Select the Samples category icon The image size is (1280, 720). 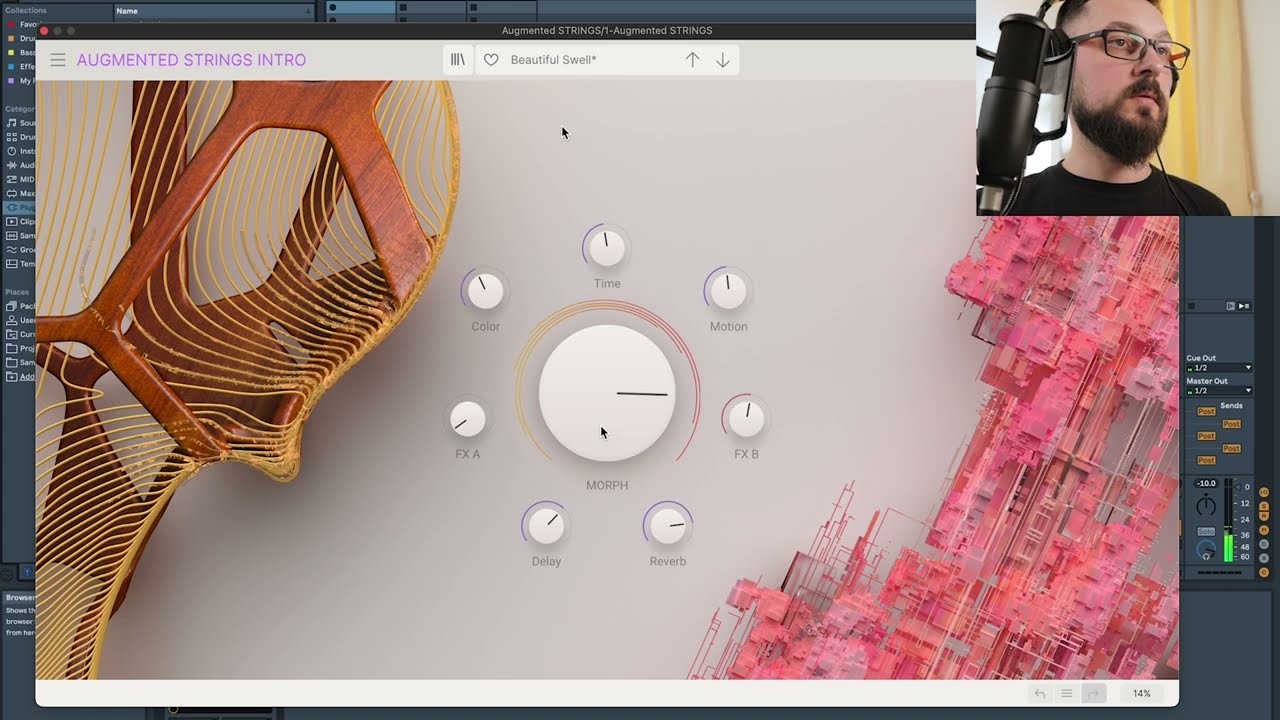click(11, 235)
